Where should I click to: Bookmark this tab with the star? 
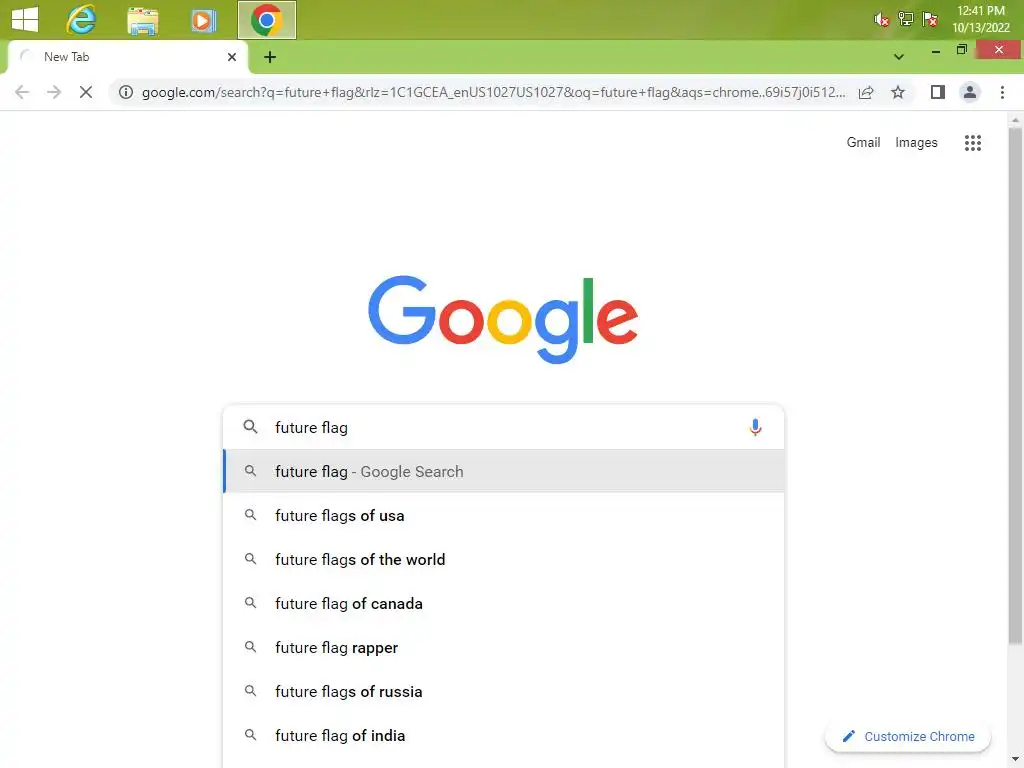(898, 92)
